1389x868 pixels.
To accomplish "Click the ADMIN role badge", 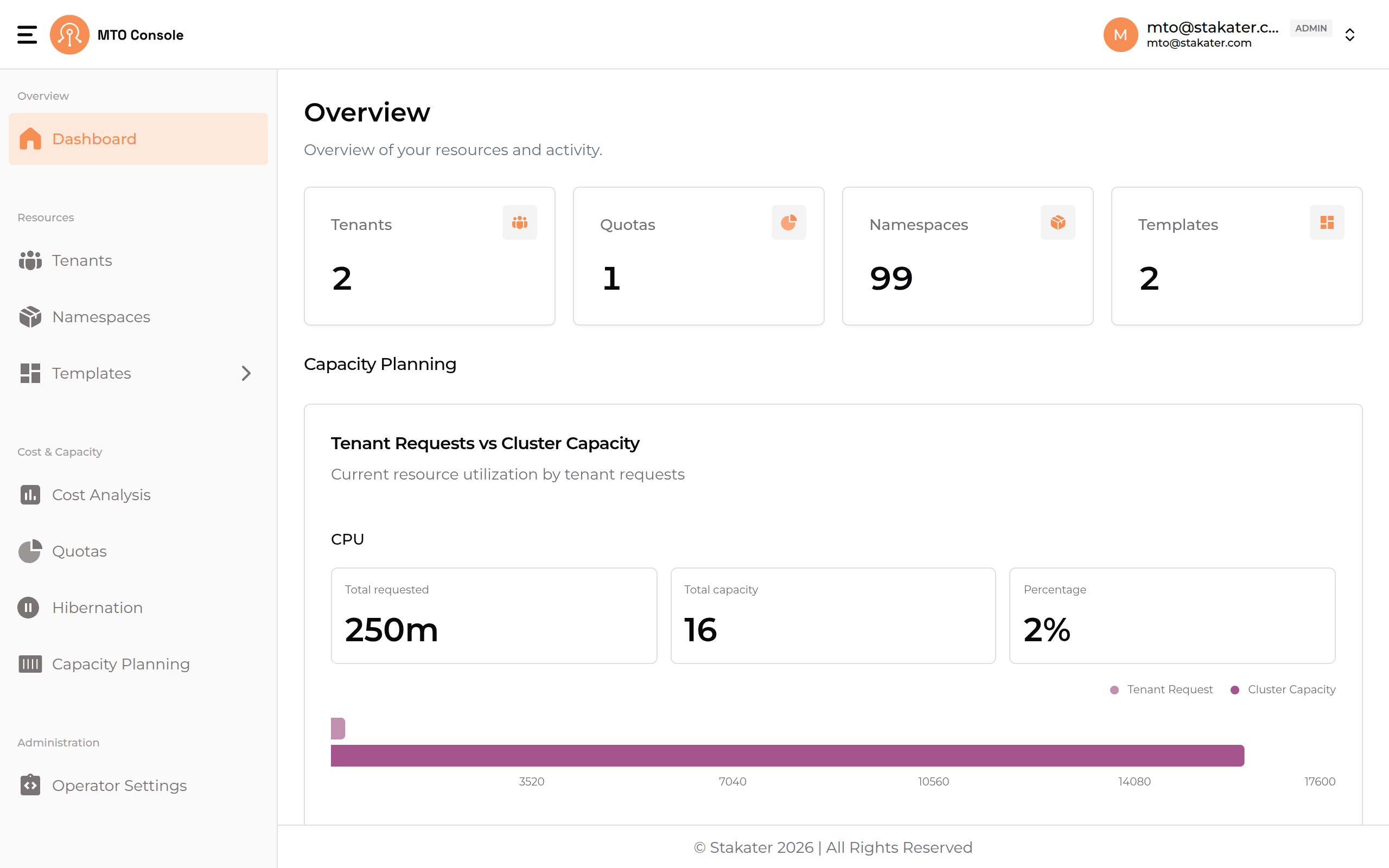I will point(1311,28).
